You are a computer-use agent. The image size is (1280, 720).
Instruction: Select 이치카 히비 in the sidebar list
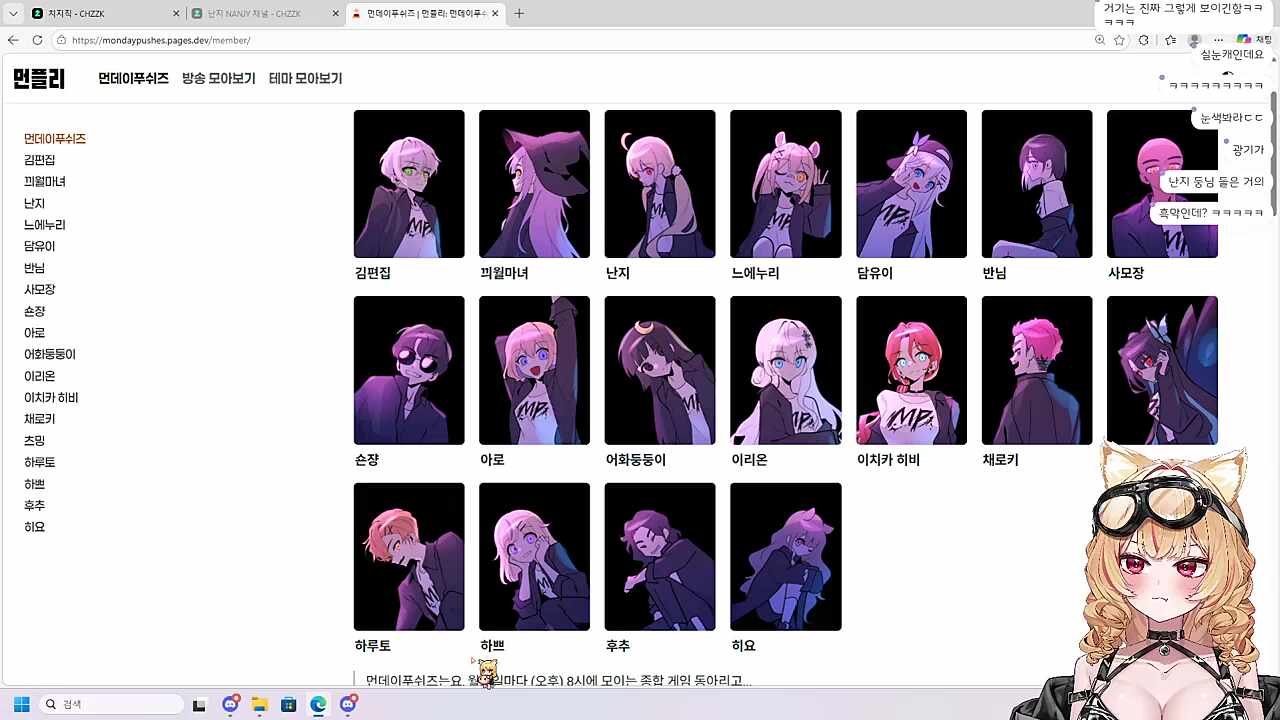[51, 398]
